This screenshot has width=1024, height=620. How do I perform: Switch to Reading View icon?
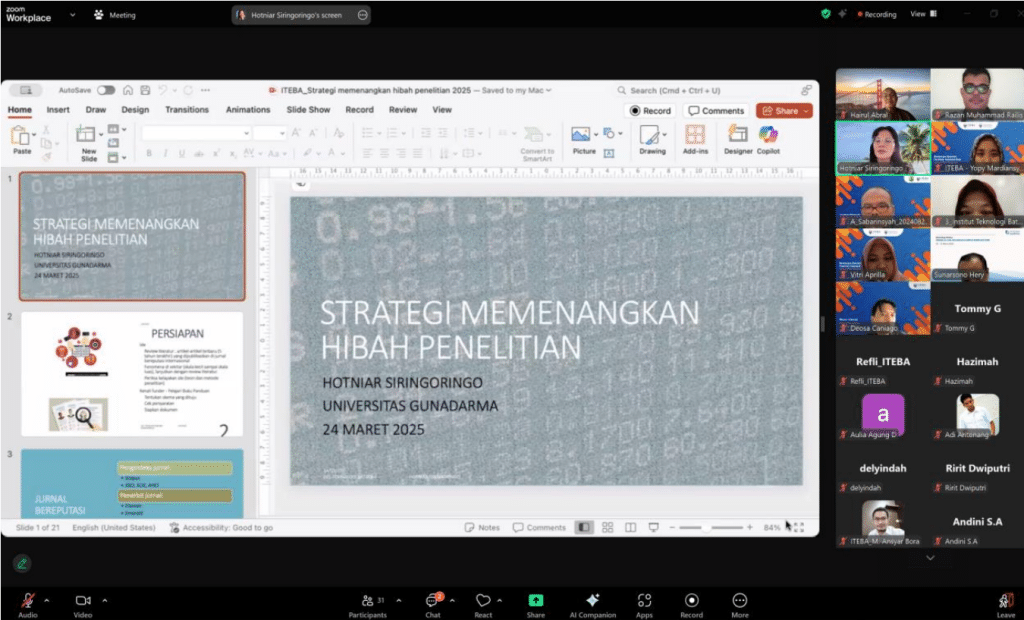tap(630, 527)
